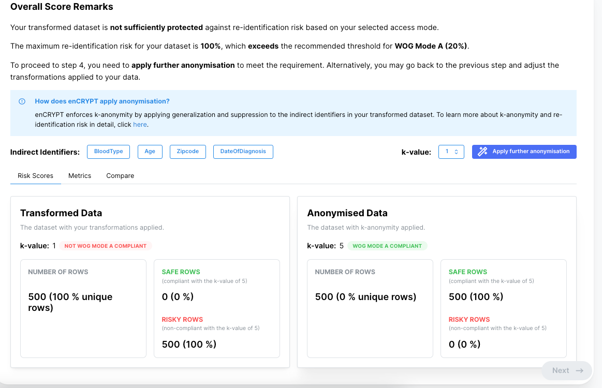
Task: Select the k-value input field
Action: pos(451,152)
